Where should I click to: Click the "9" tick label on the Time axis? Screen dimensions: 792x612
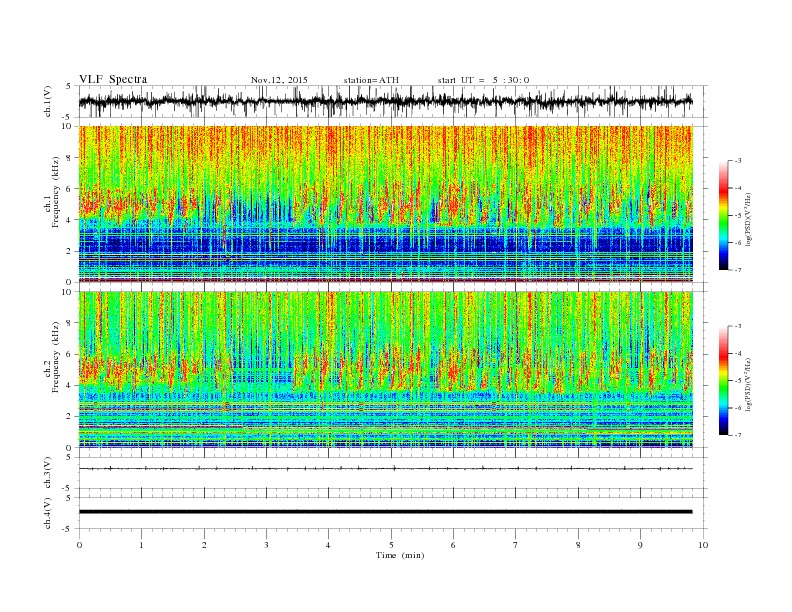coord(640,545)
